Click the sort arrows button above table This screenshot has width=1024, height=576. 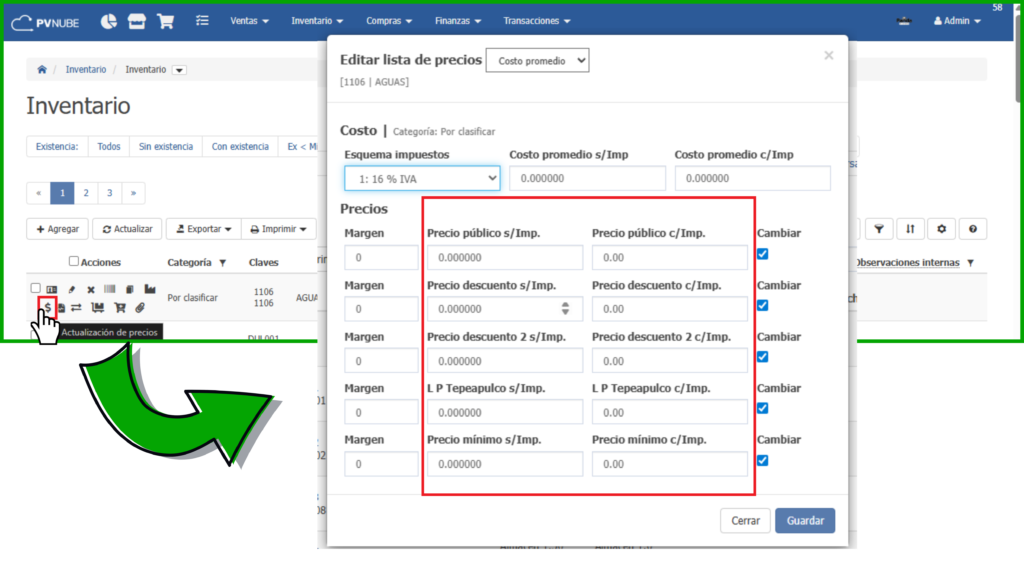coord(910,229)
